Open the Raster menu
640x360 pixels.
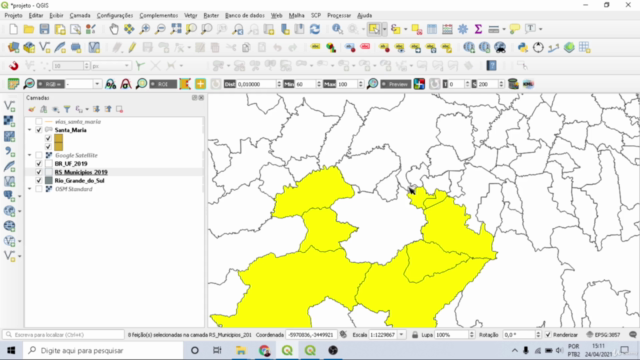point(211,15)
